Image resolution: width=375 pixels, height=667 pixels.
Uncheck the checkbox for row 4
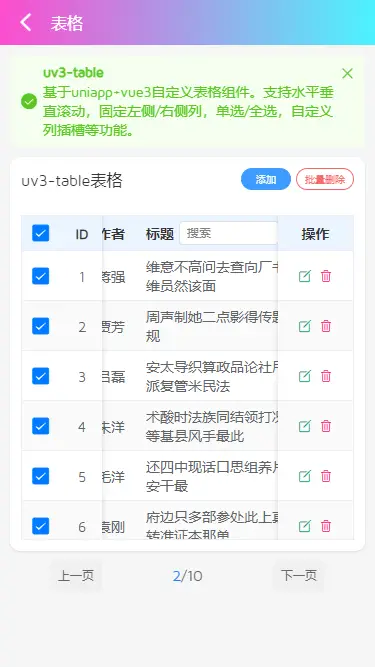[40, 426]
